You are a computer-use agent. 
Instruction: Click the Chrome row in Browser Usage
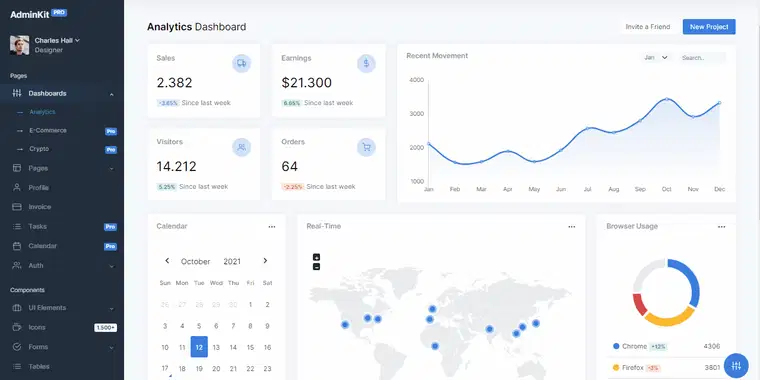pyautogui.click(x=666, y=346)
